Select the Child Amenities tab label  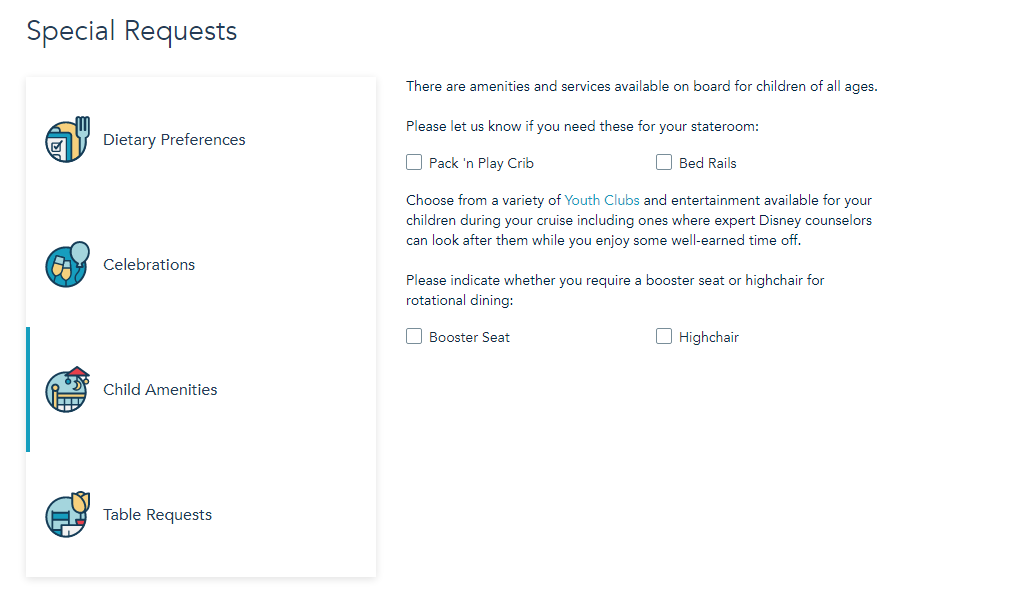click(160, 390)
